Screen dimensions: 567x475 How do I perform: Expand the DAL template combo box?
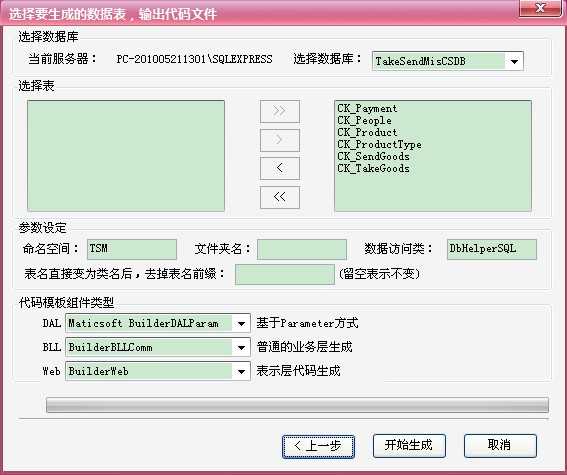point(242,323)
